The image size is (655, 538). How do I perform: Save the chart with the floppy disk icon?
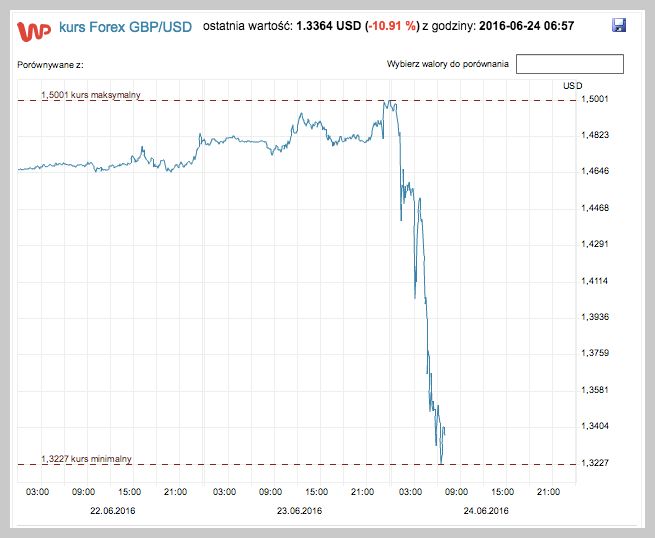(619, 25)
